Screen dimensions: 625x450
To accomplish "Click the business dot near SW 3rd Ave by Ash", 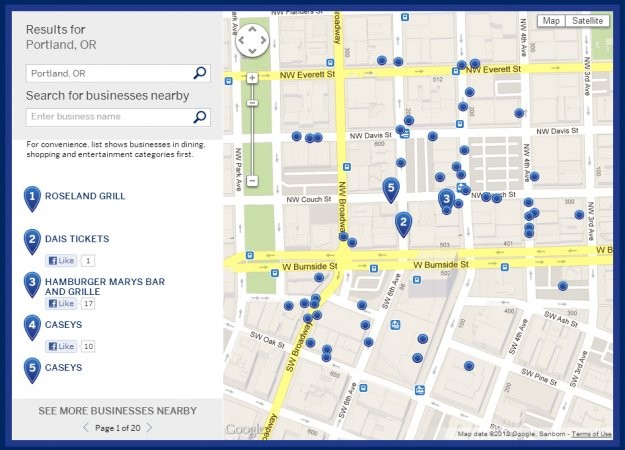I will 562,286.
